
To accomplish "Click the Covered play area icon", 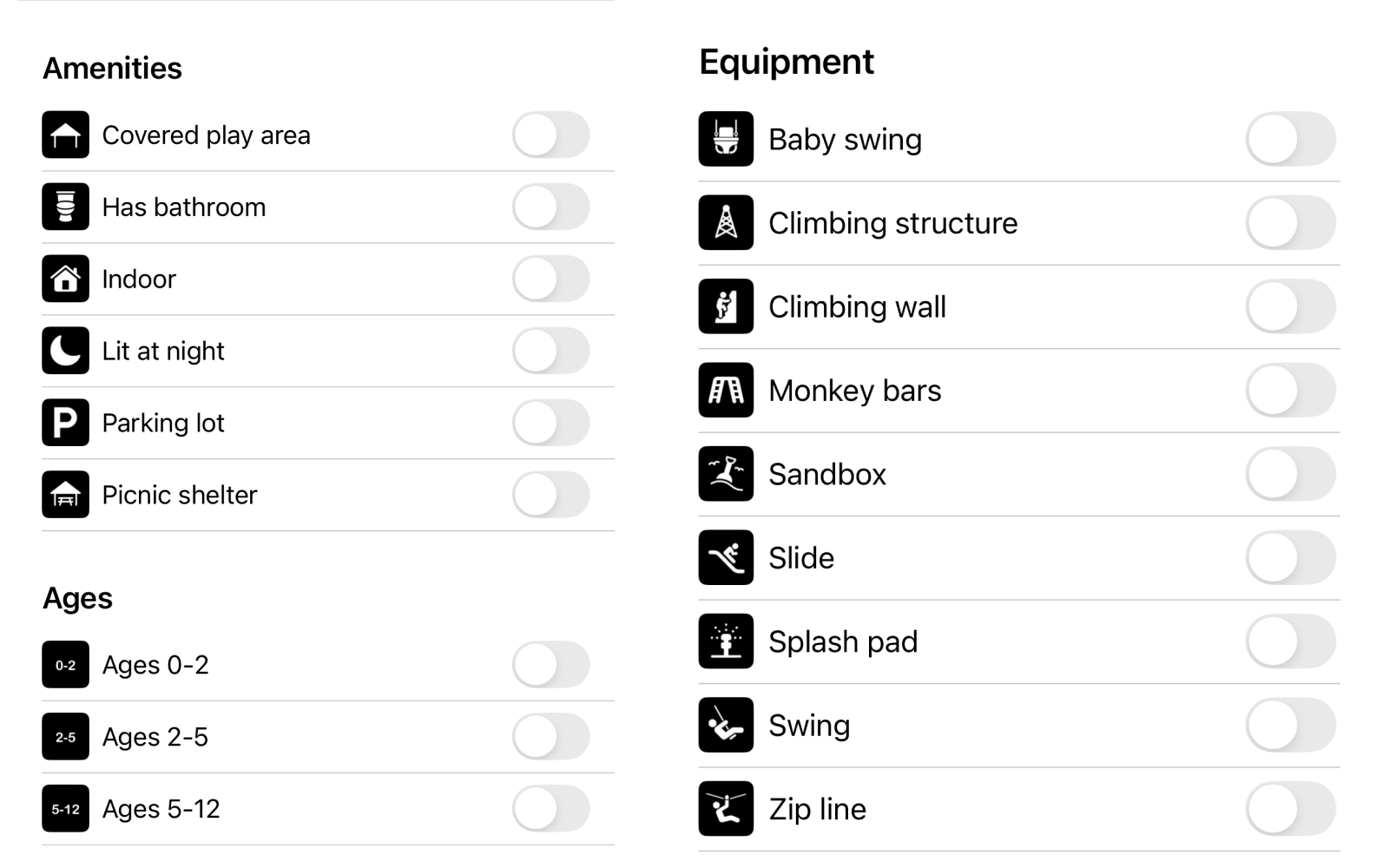I will [65, 135].
